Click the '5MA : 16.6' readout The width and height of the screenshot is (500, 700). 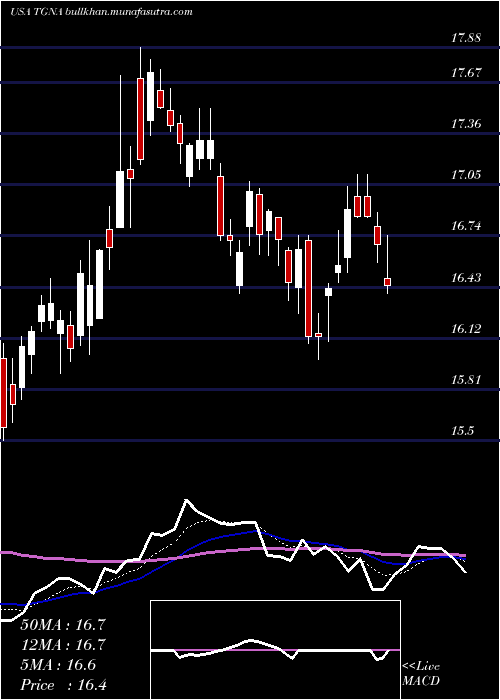(x=58, y=665)
